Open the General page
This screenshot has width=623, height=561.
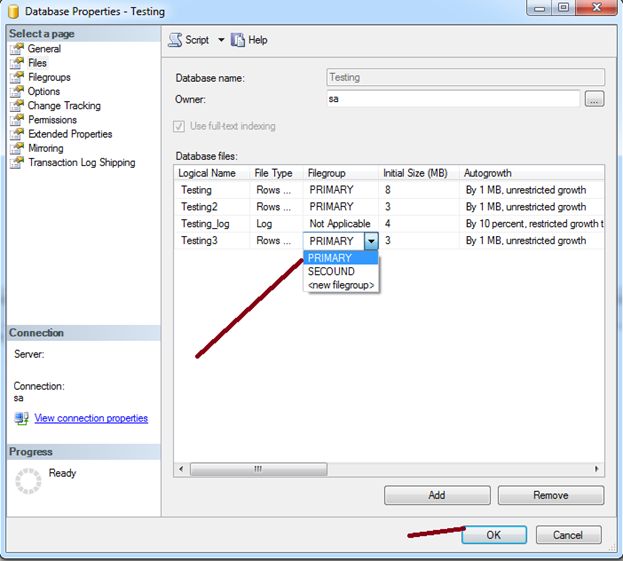44,48
